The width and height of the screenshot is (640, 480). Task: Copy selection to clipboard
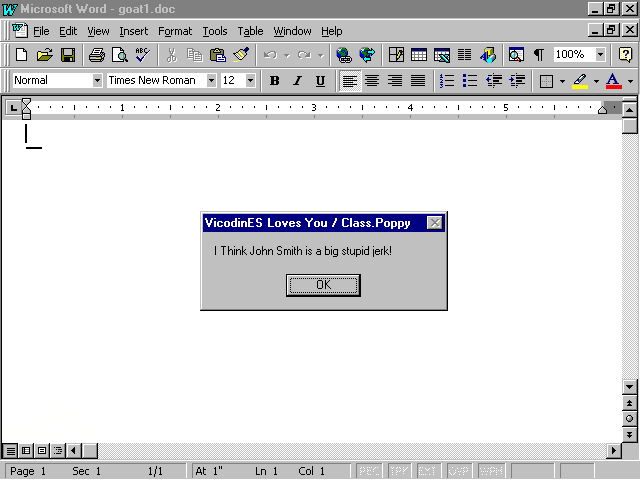coord(195,54)
